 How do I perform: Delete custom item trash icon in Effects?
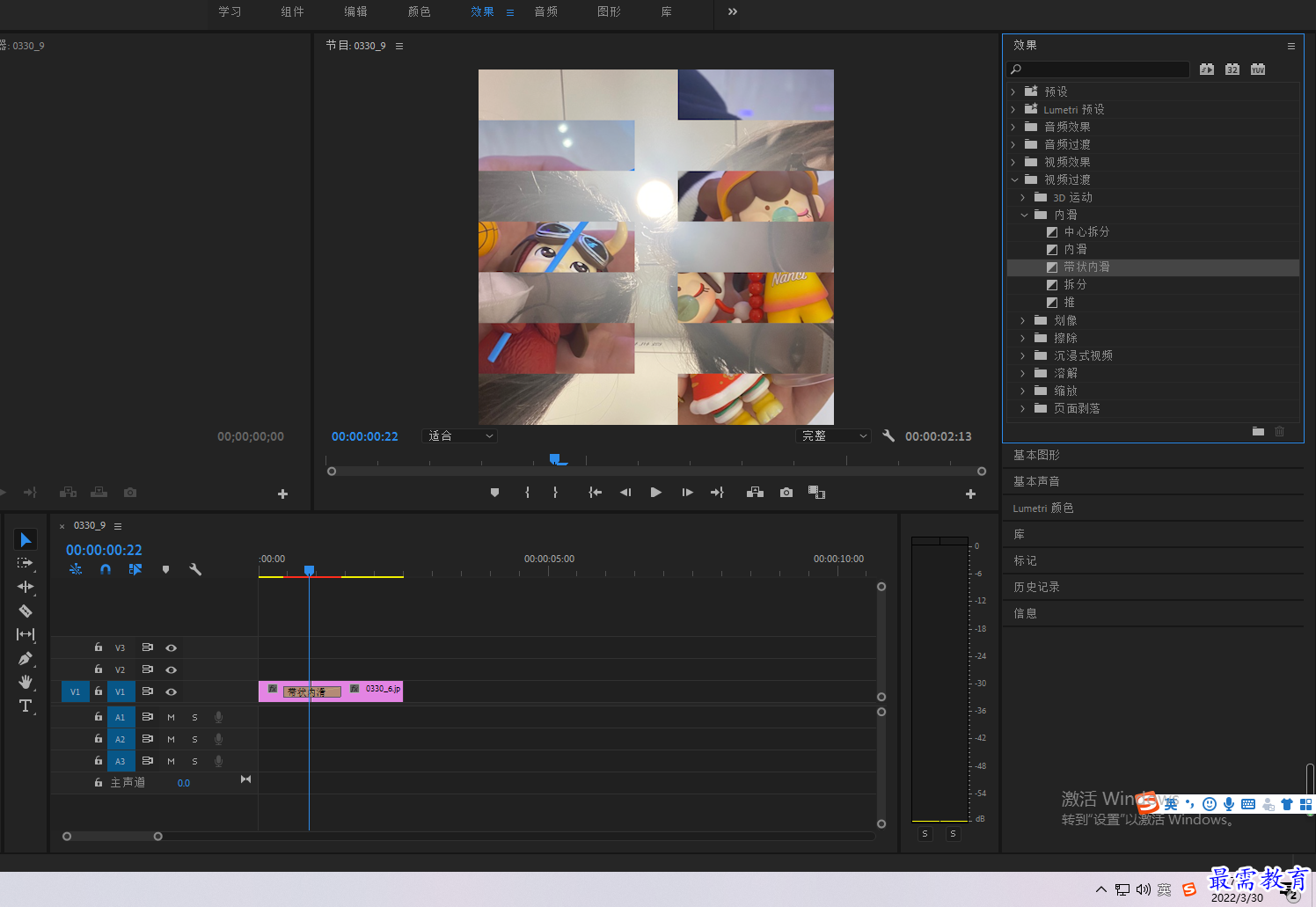pos(1280,431)
